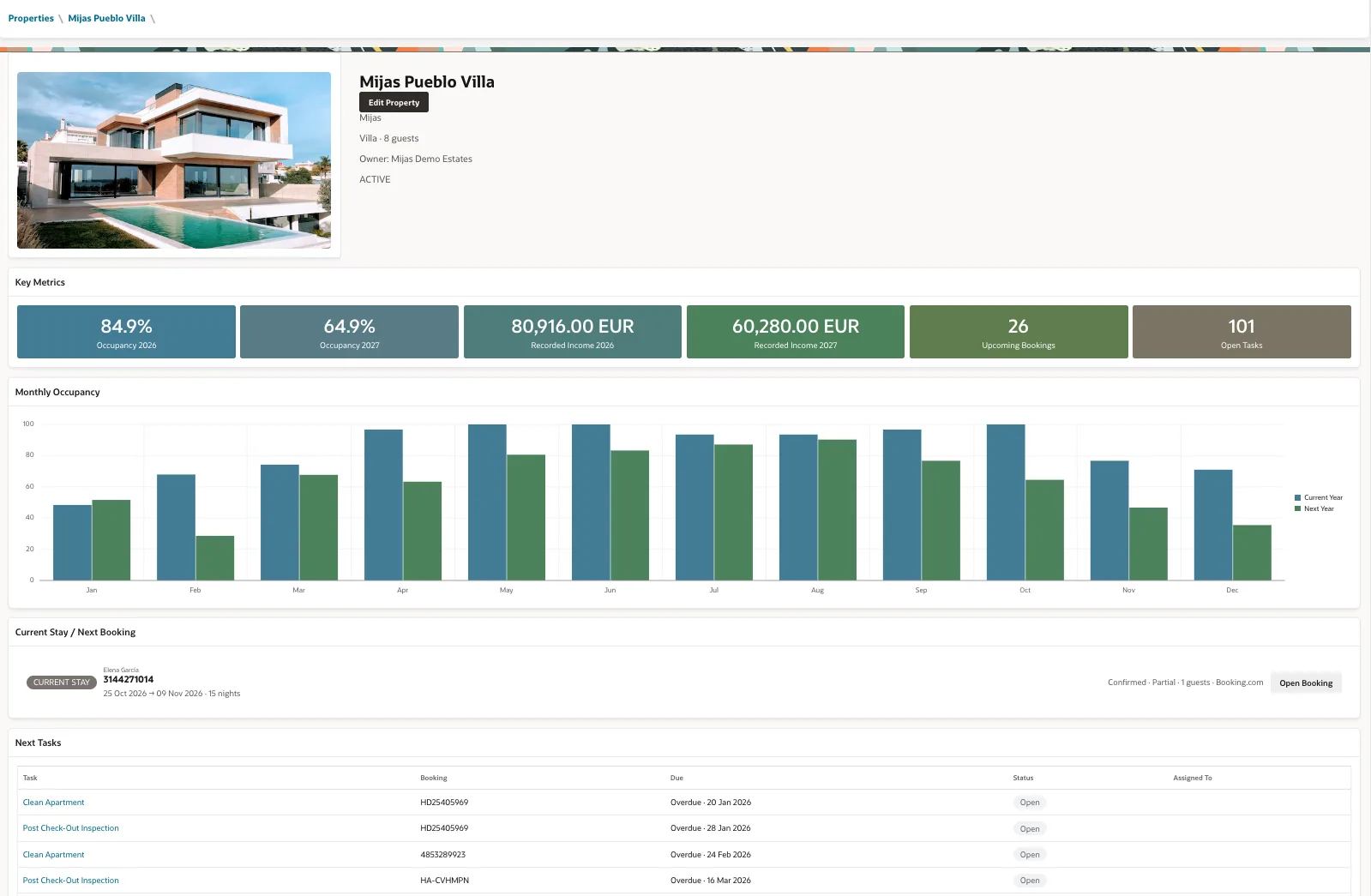1371x896 pixels.
Task: Click the Monthly Occupancy section heading
Action: [x=57, y=392]
